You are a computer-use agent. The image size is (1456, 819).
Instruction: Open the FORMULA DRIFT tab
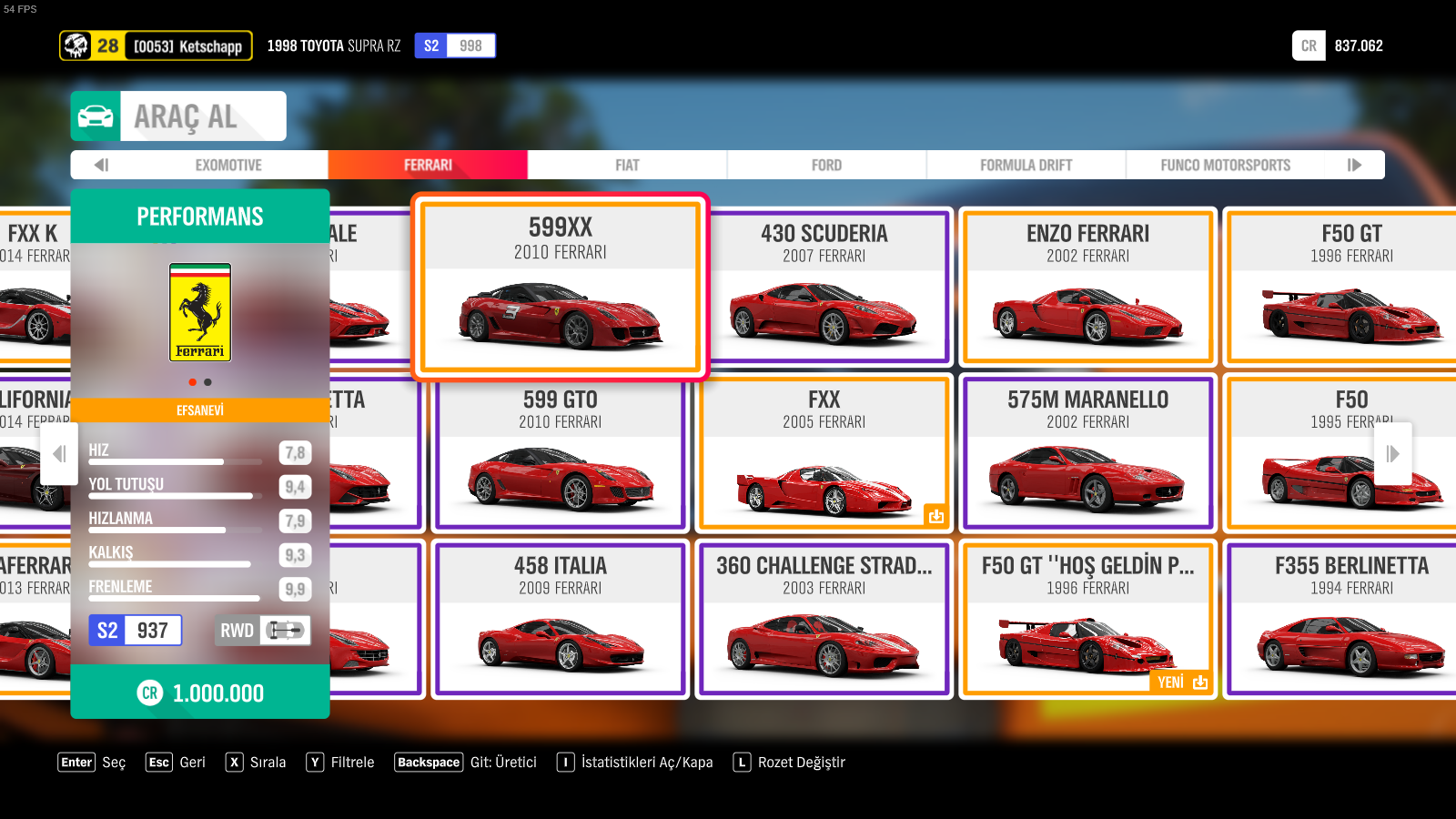pos(1026,165)
